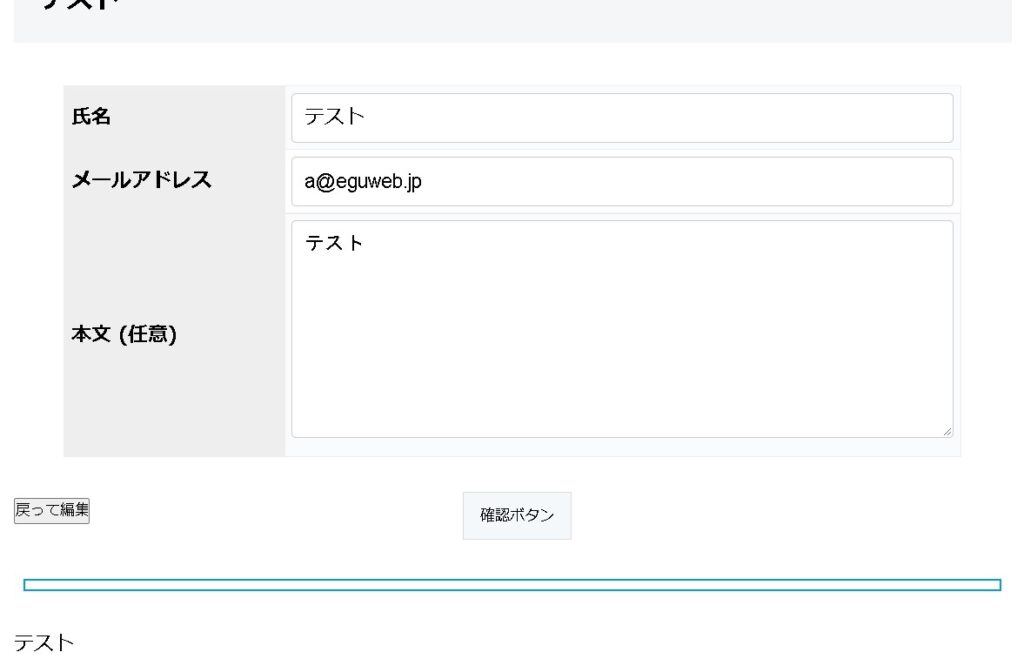
Task: Focus the メールアドレス email input field
Action: pos(620,181)
